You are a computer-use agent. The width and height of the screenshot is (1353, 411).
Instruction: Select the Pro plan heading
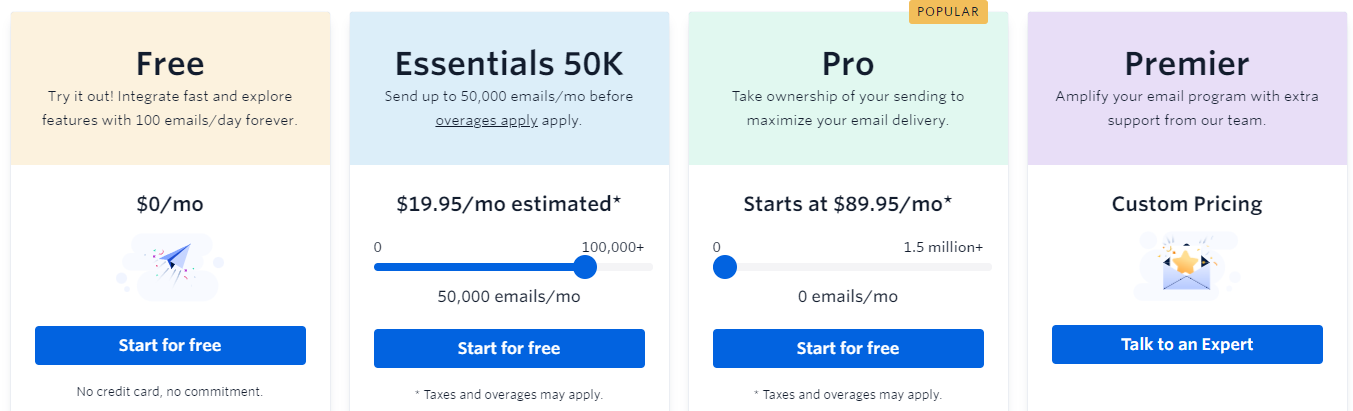click(x=848, y=64)
